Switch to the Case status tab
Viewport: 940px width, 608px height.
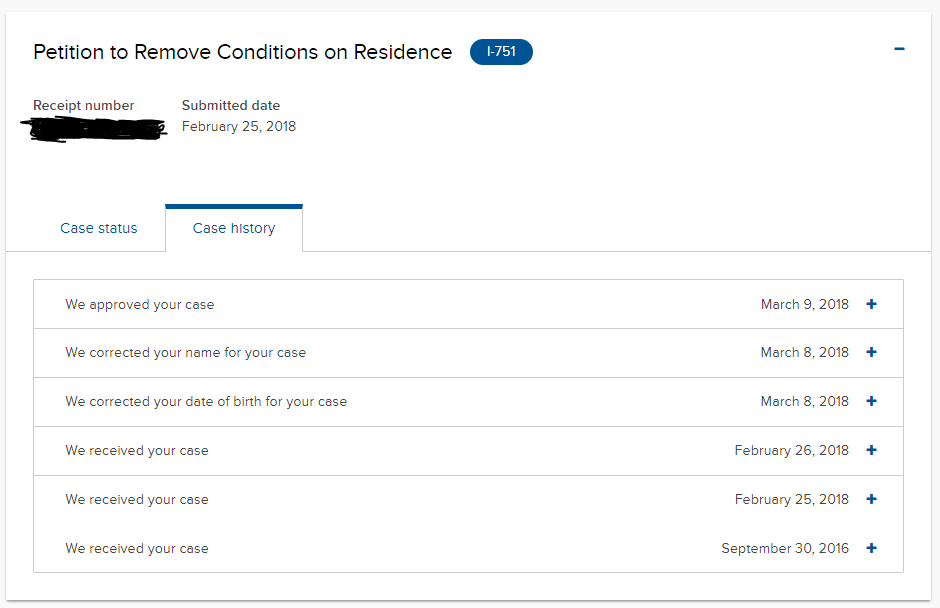(99, 228)
